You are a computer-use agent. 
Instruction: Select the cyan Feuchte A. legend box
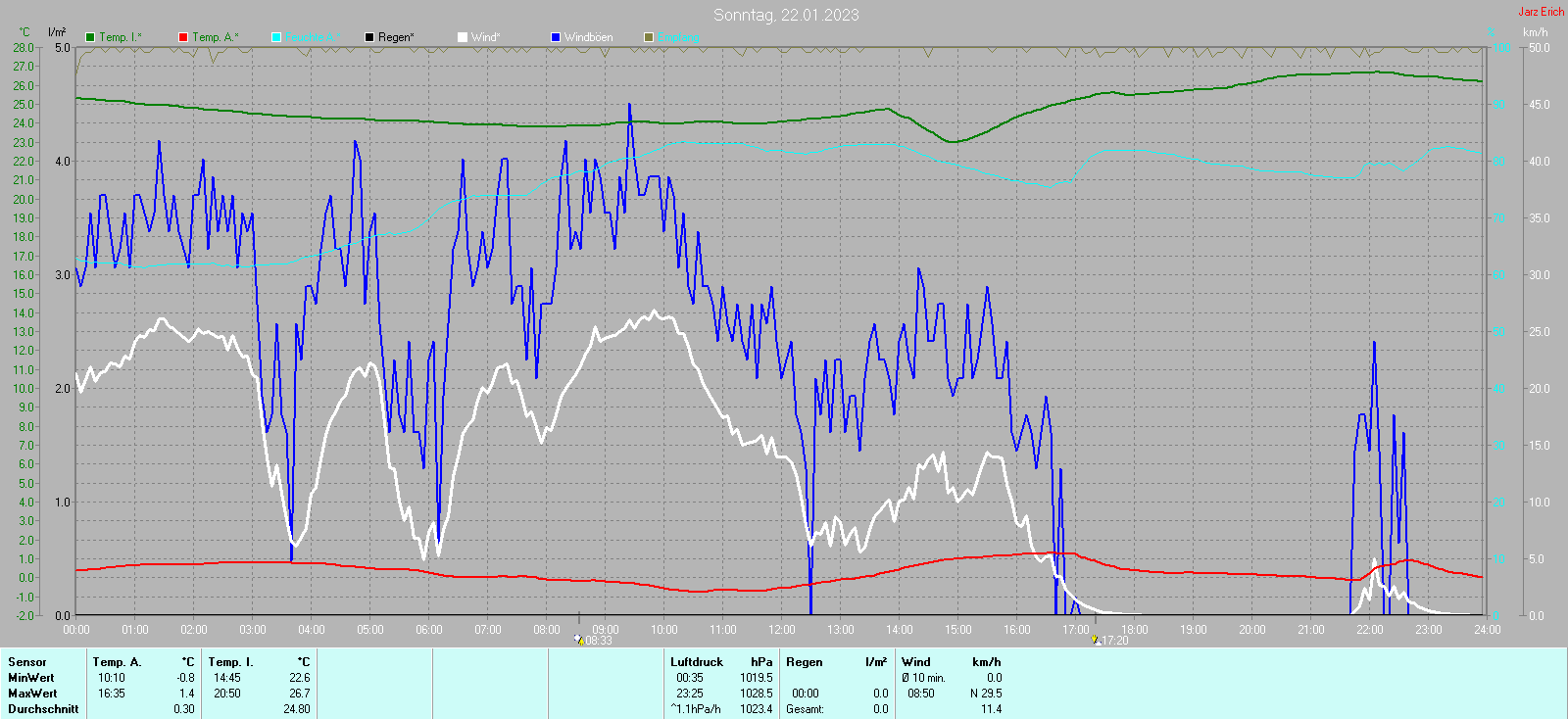coord(276,37)
